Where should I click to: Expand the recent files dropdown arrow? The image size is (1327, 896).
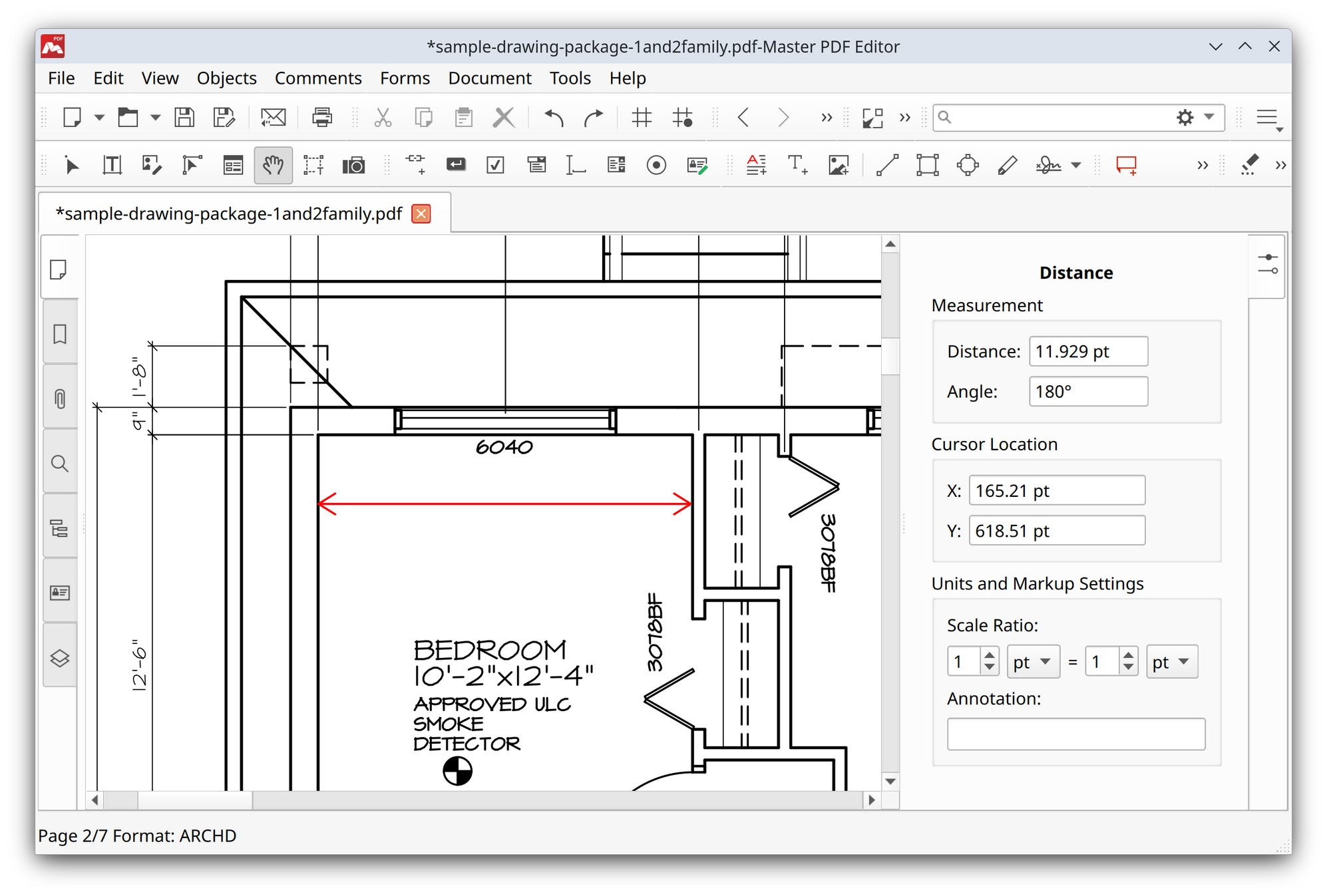(155, 118)
